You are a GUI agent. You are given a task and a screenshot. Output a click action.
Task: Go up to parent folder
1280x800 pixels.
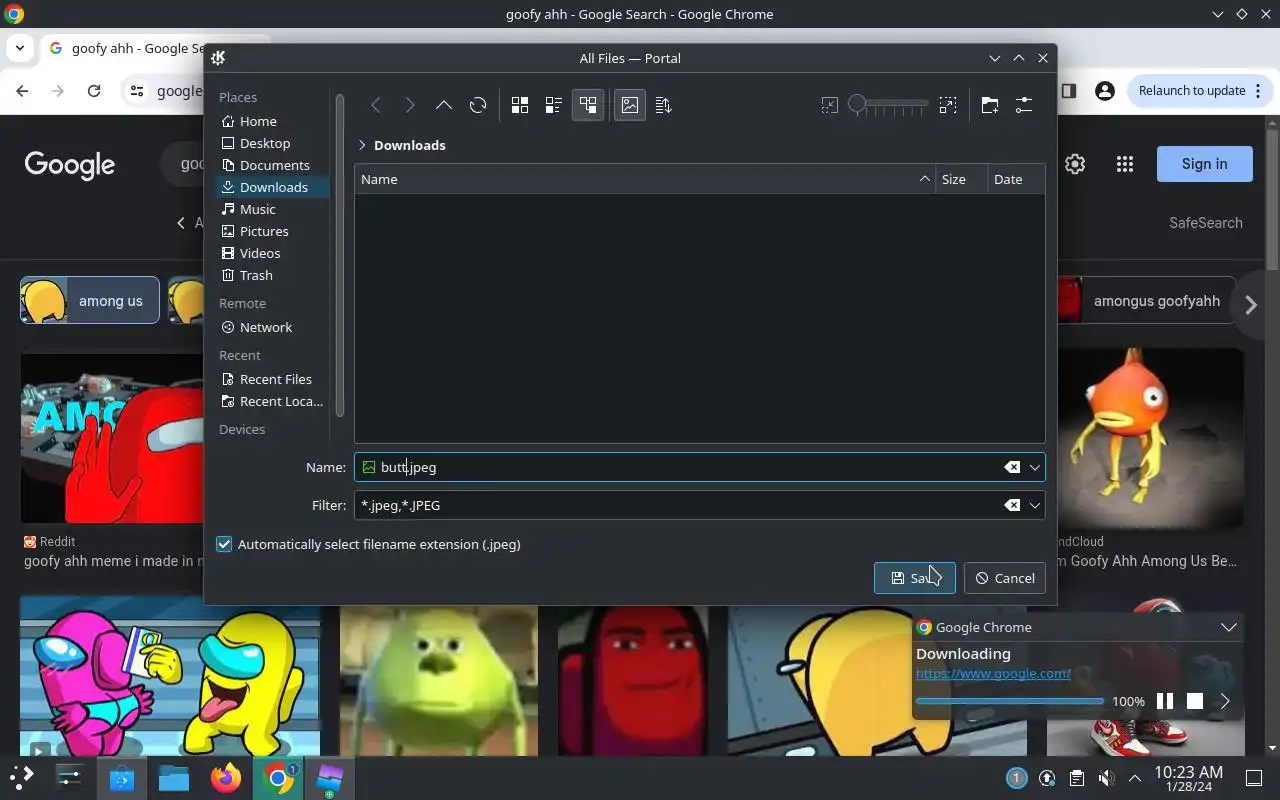[444, 105]
